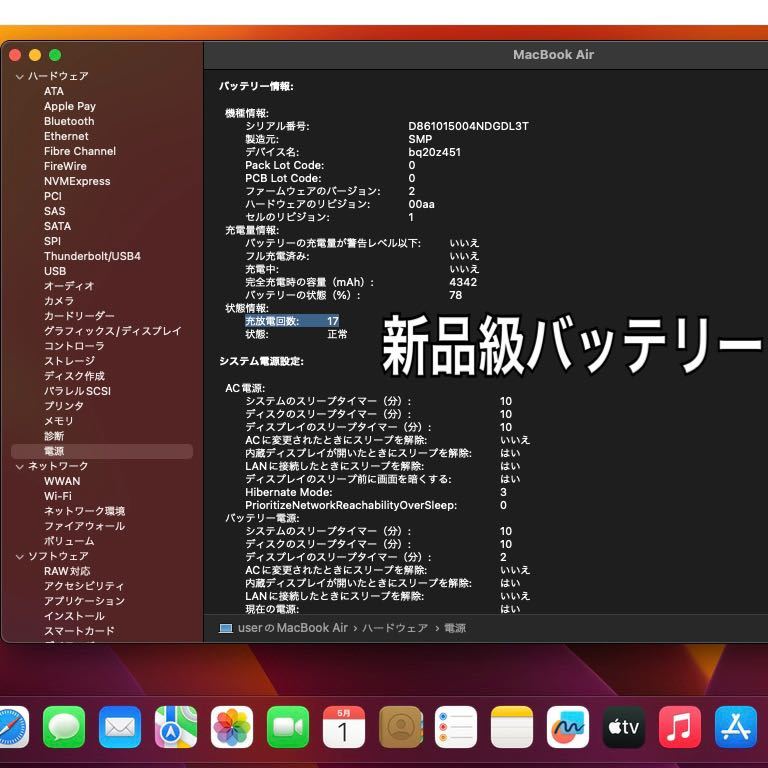This screenshot has width=768, height=768.
Task: Click 電源 in the bottom path bar
Action: [455, 628]
